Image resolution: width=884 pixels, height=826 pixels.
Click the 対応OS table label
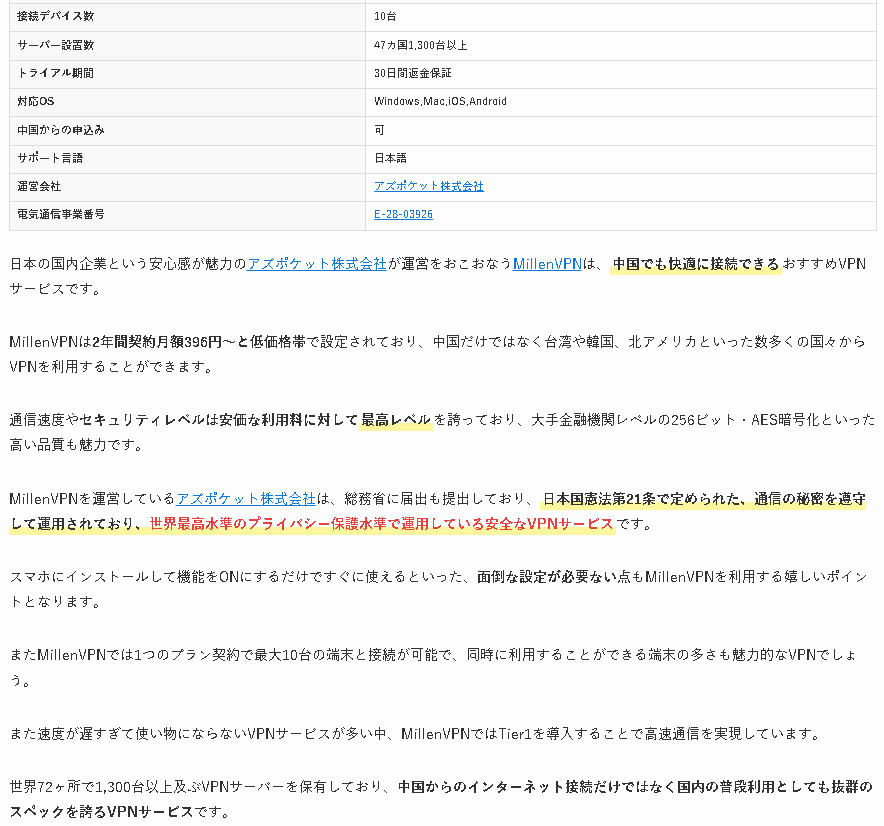36,101
